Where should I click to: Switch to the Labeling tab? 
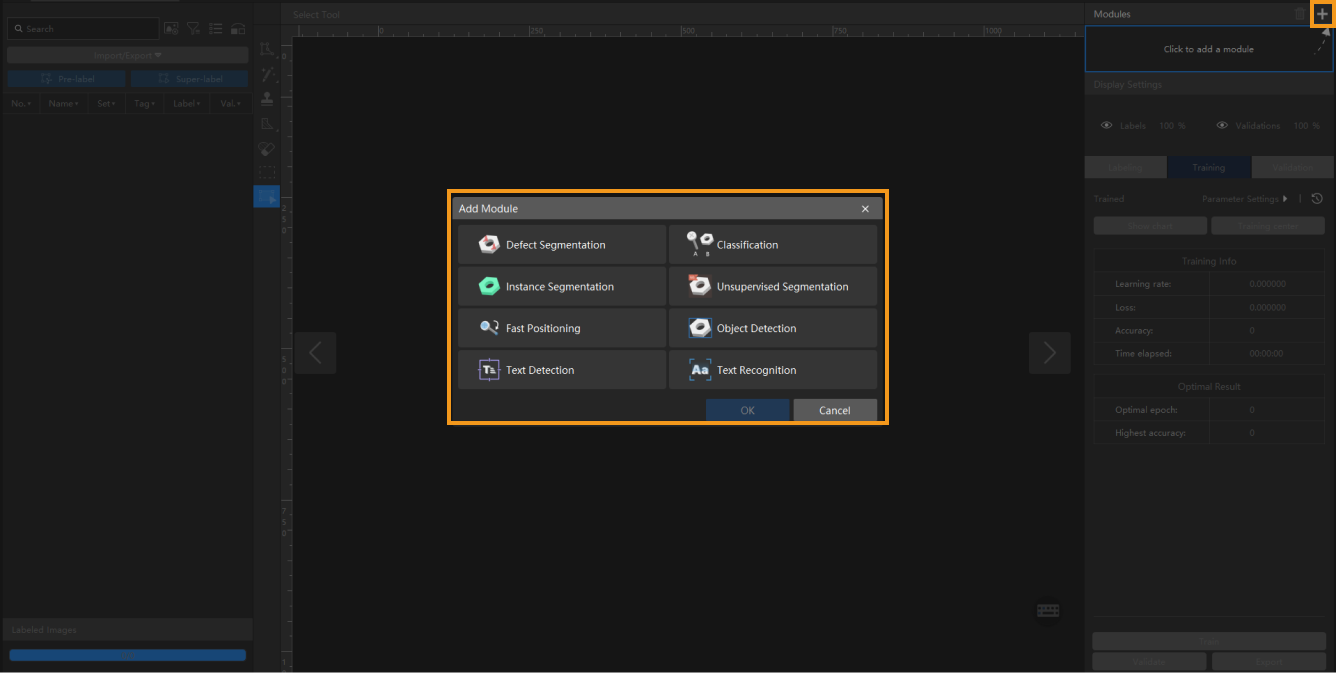point(1125,167)
